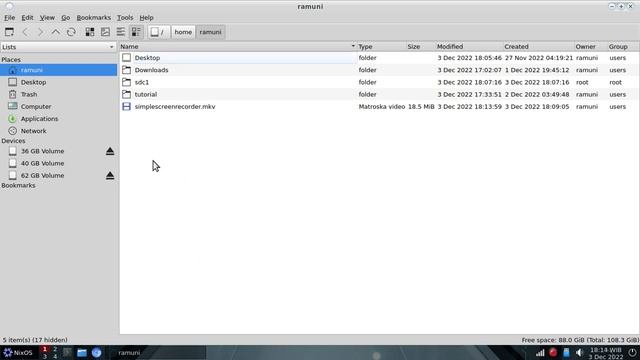
Task: Go back to previous folder
Action: [x=25, y=32]
